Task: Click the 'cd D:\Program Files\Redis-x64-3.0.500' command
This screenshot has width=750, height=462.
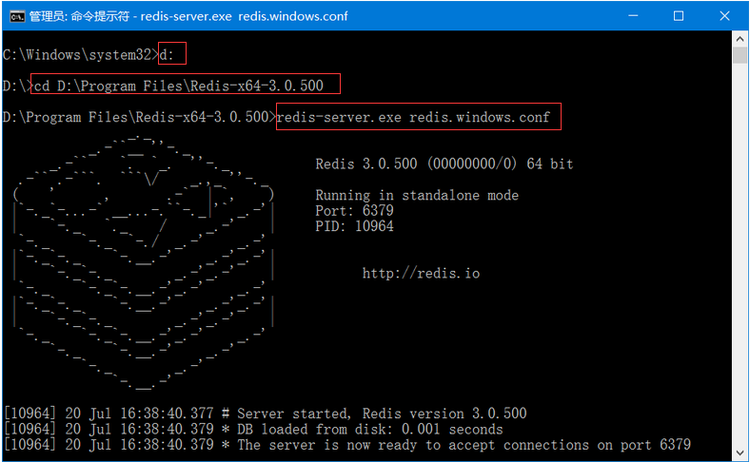Action: pyautogui.click(x=179, y=86)
